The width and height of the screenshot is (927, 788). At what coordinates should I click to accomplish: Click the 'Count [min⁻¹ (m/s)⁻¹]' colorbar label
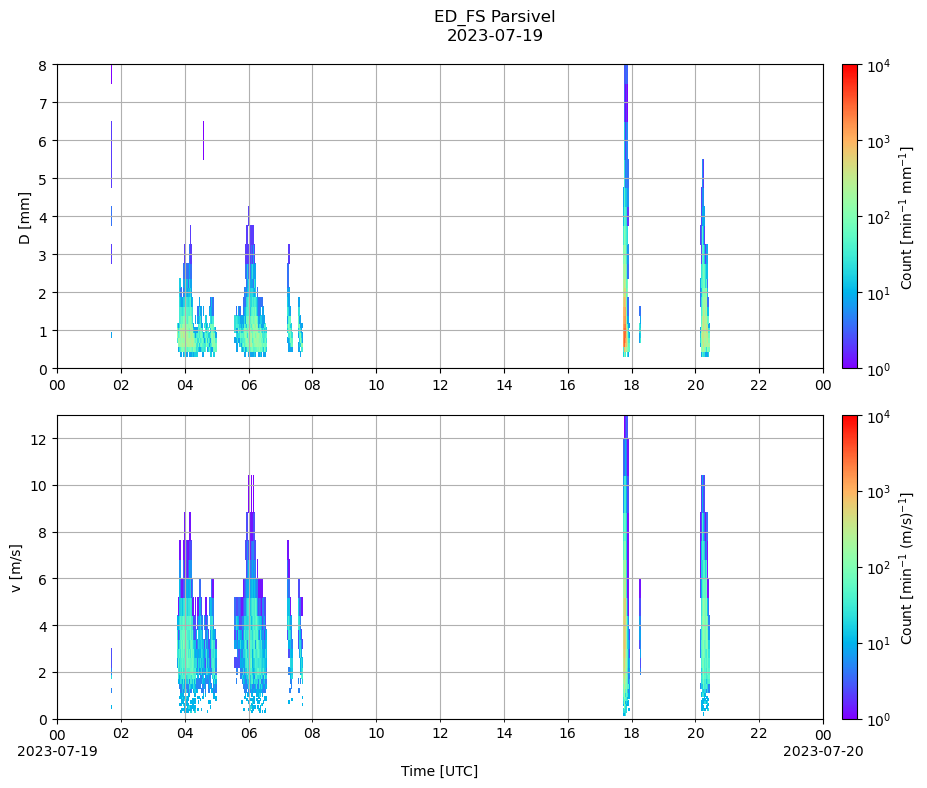point(906,568)
